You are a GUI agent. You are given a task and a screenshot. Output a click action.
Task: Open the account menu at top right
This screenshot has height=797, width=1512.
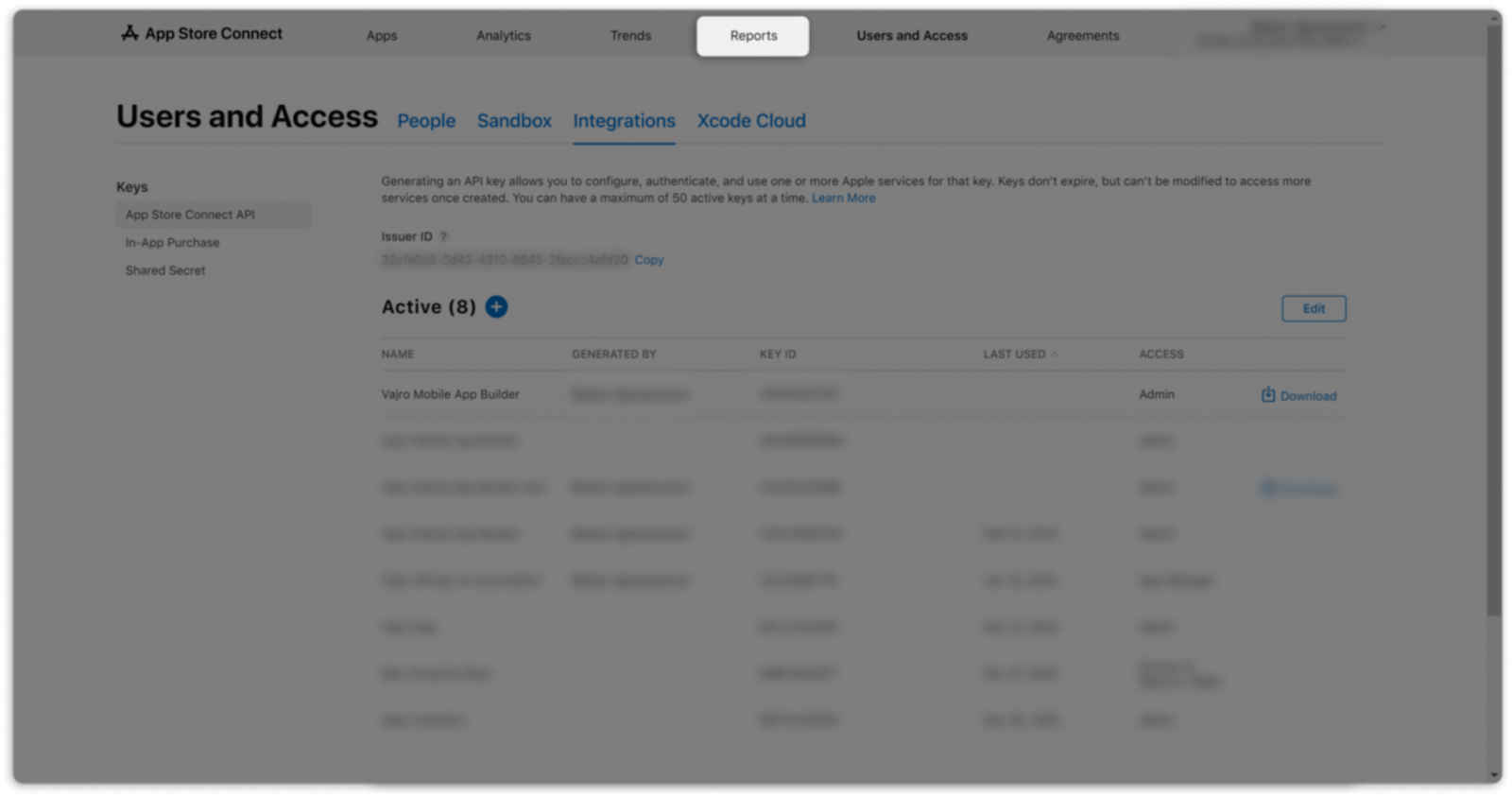click(x=1290, y=34)
